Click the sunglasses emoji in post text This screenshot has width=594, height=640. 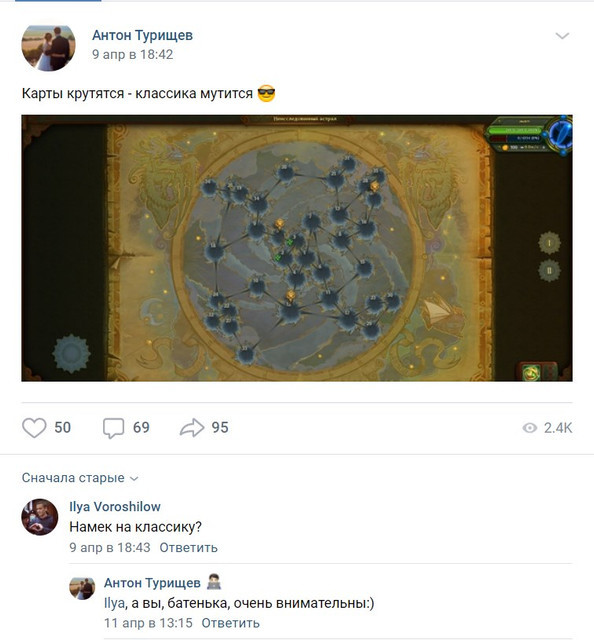(x=266, y=93)
